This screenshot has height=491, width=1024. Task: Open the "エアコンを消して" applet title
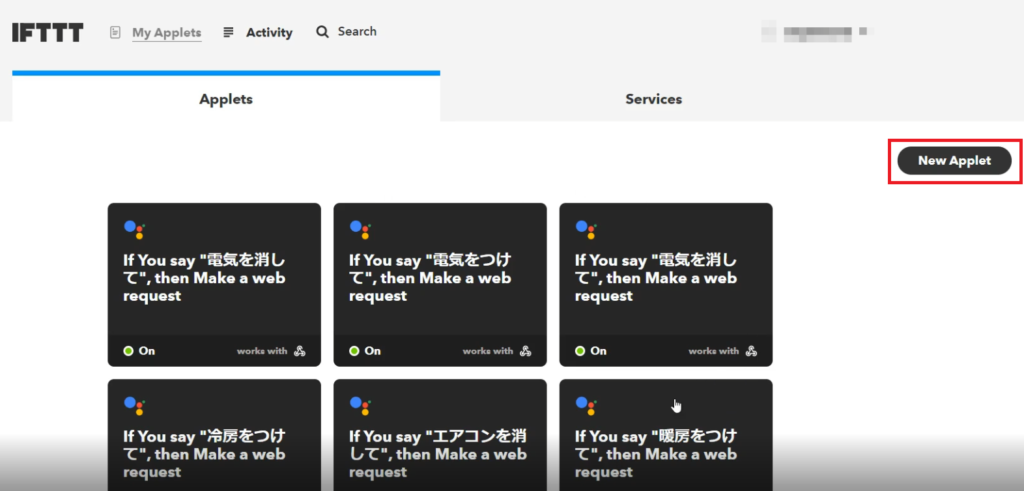point(438,453)
